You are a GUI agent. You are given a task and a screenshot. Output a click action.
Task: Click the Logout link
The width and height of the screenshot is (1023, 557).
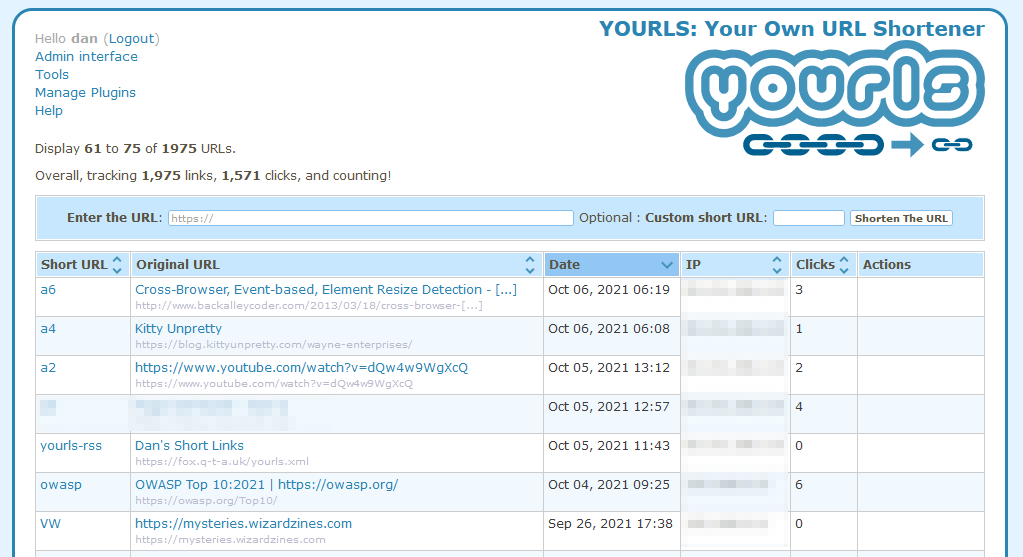131,39
